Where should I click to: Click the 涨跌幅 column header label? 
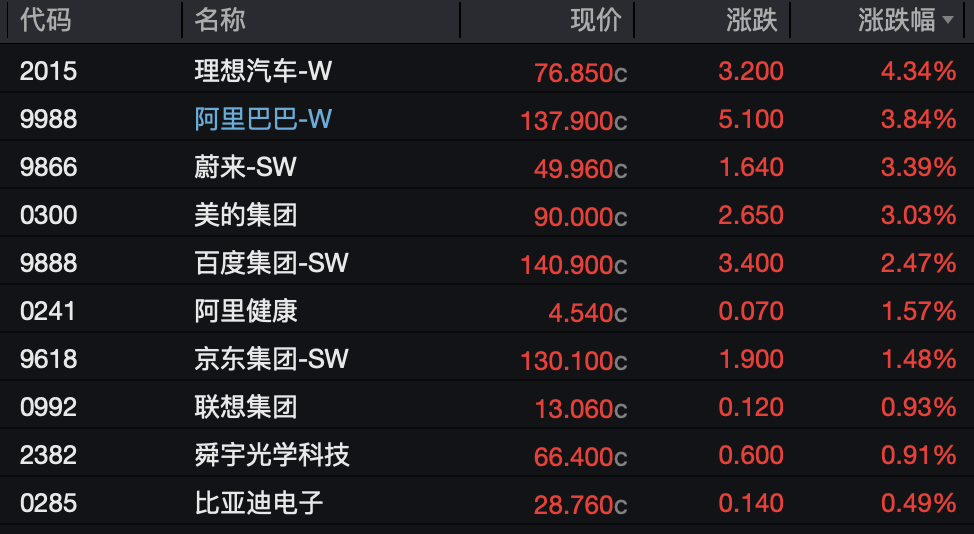point(896,20)
